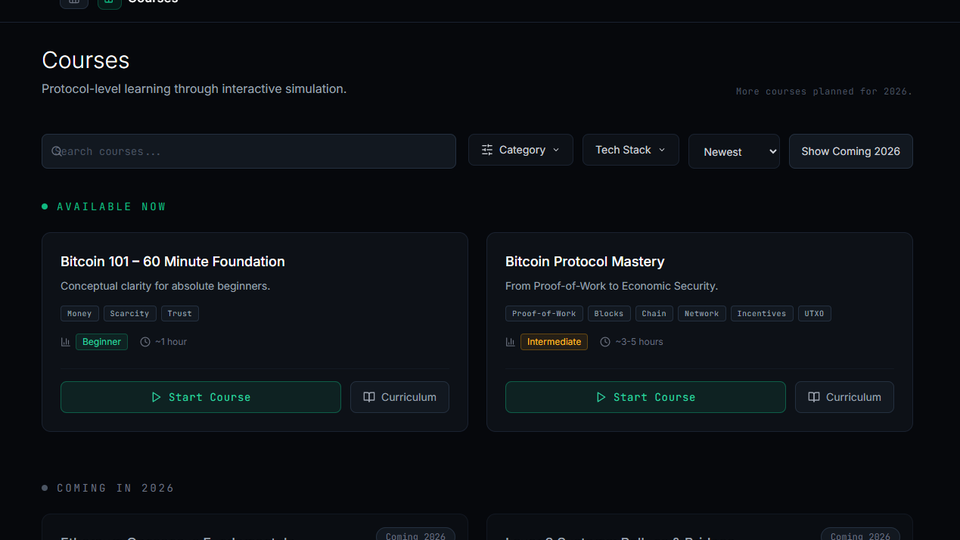Screen dimensions: 960x540
Task: Open the Tech Stack dropdown
Action: click(x=630, y=150)
